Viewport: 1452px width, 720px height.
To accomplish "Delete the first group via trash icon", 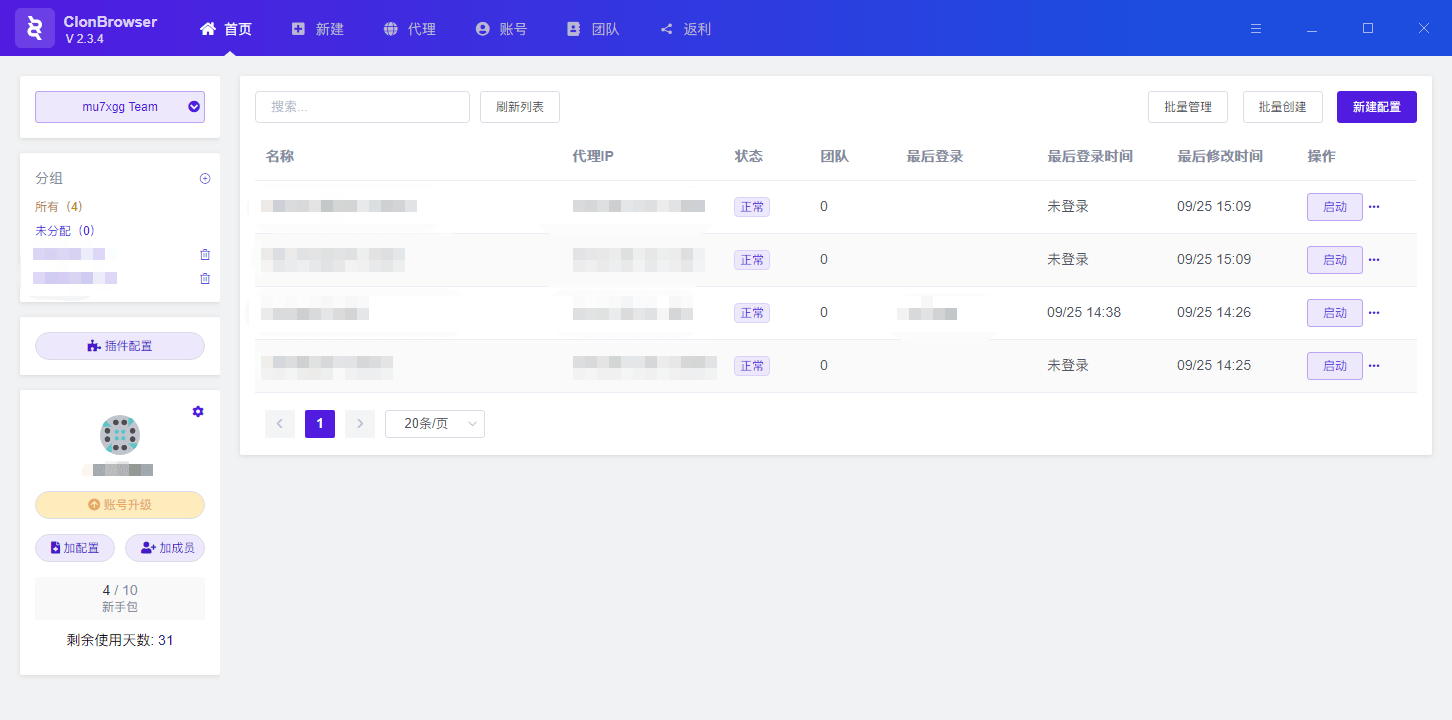I will click(205, 254).
